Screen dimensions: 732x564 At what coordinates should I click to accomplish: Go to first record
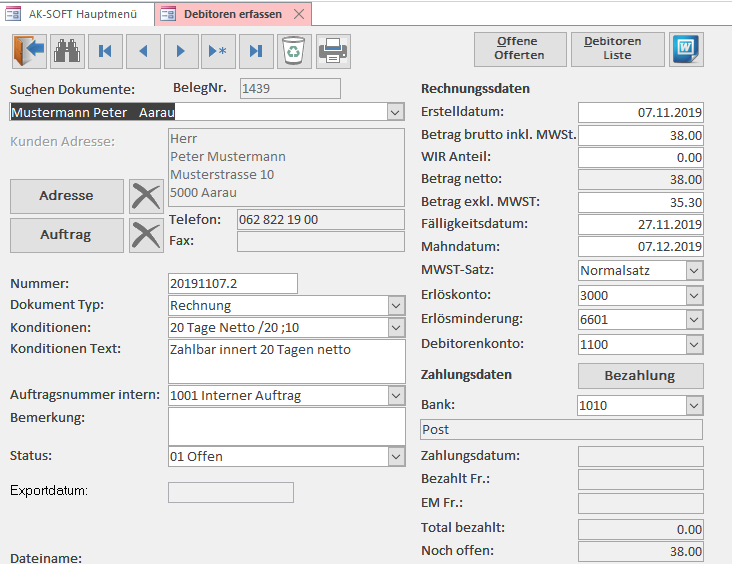pos(105,51)
